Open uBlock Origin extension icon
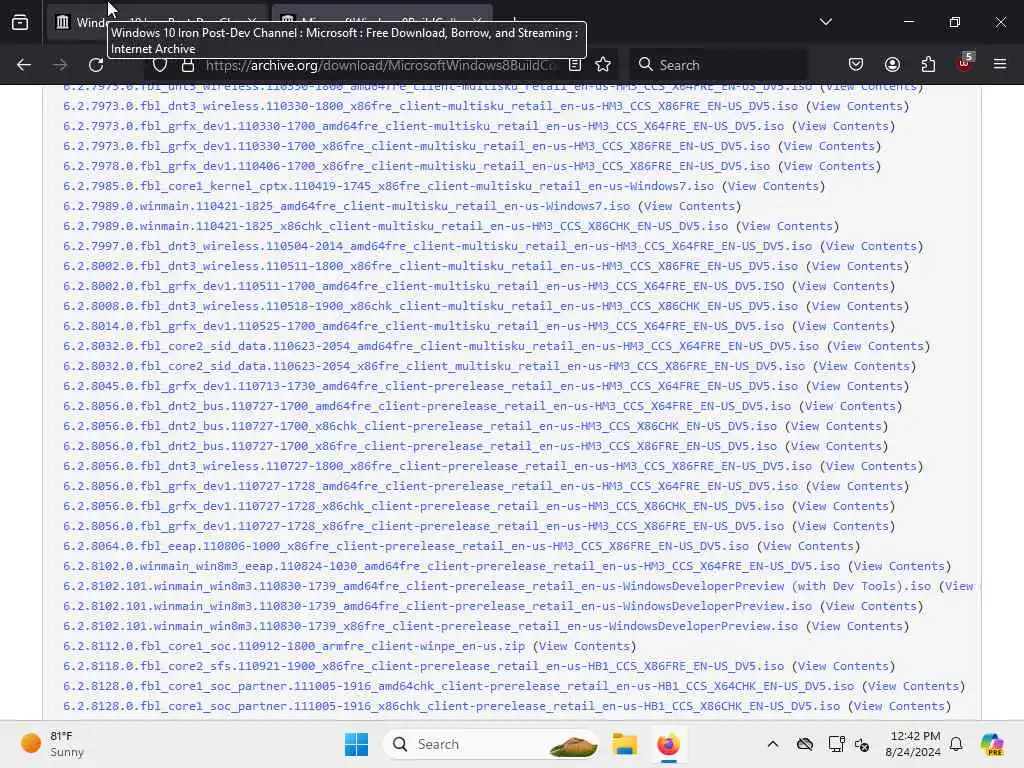Screen dimensions: 1024x768 pyautogui.click(x=965, y=63)
